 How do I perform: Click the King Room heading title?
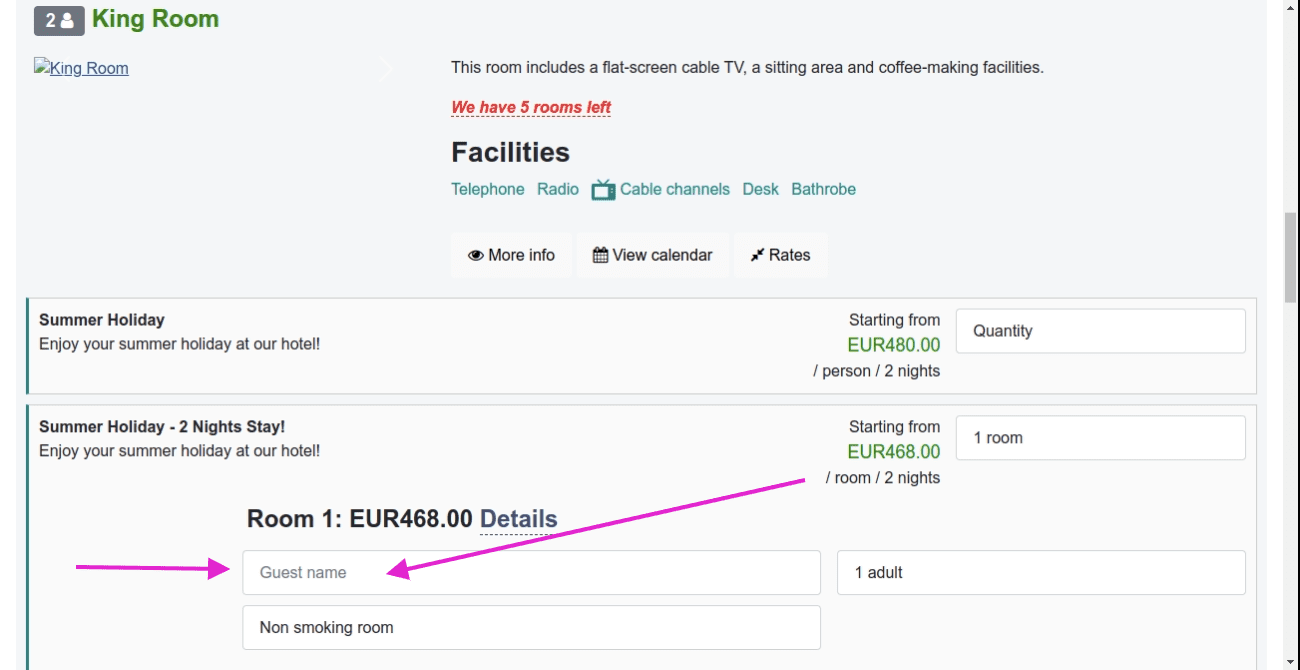click(155, 19)
